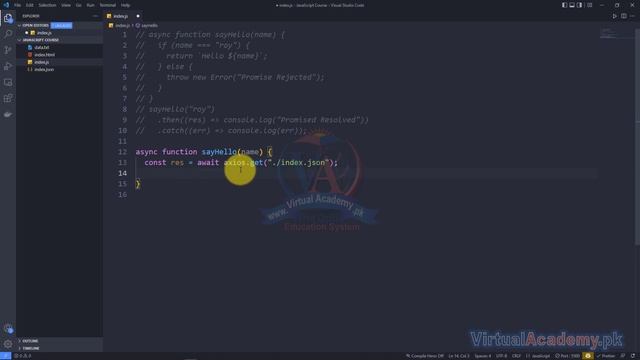Change the JavaScript language mode
Screen dimensions: 640x360
tap(538, 356)
